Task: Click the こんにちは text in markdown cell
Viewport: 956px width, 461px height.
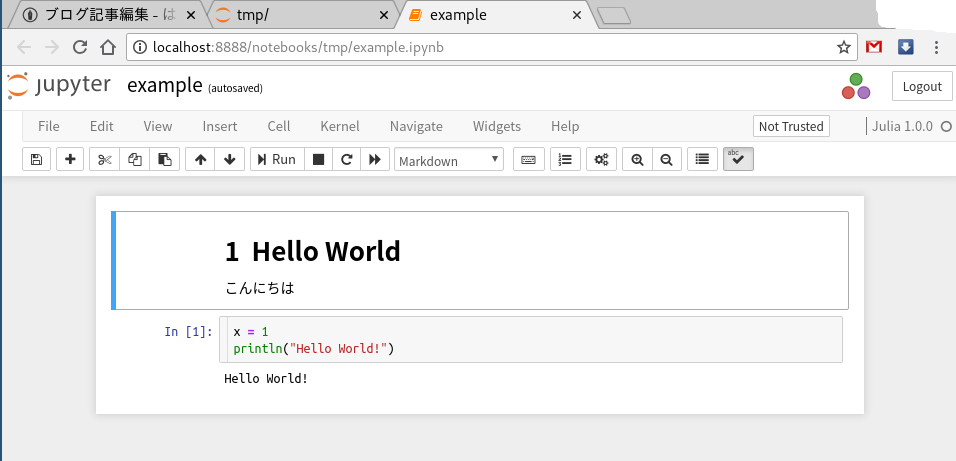Action: (x=260, y=288)
